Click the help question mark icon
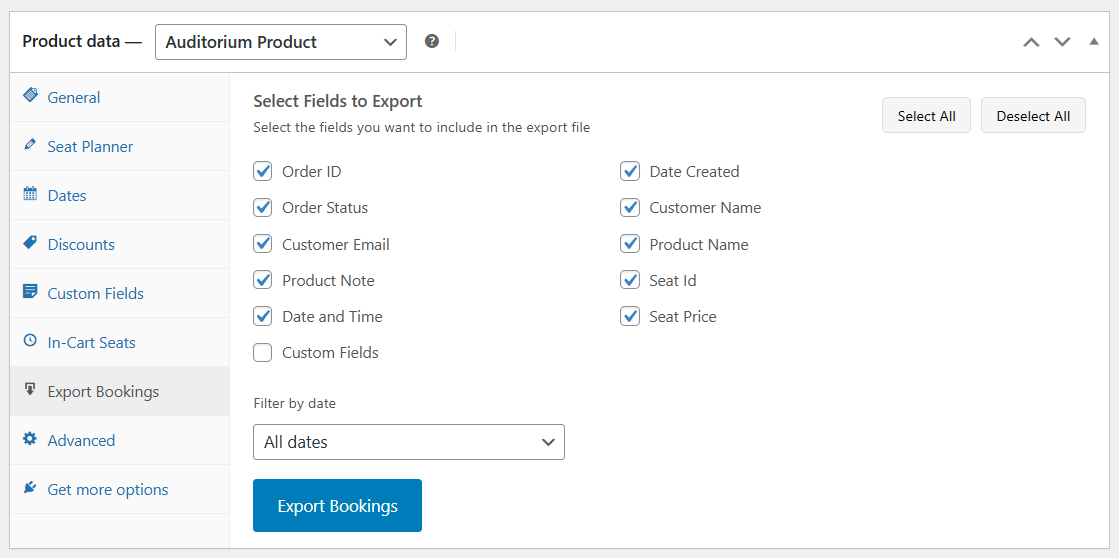 [432, 41]
